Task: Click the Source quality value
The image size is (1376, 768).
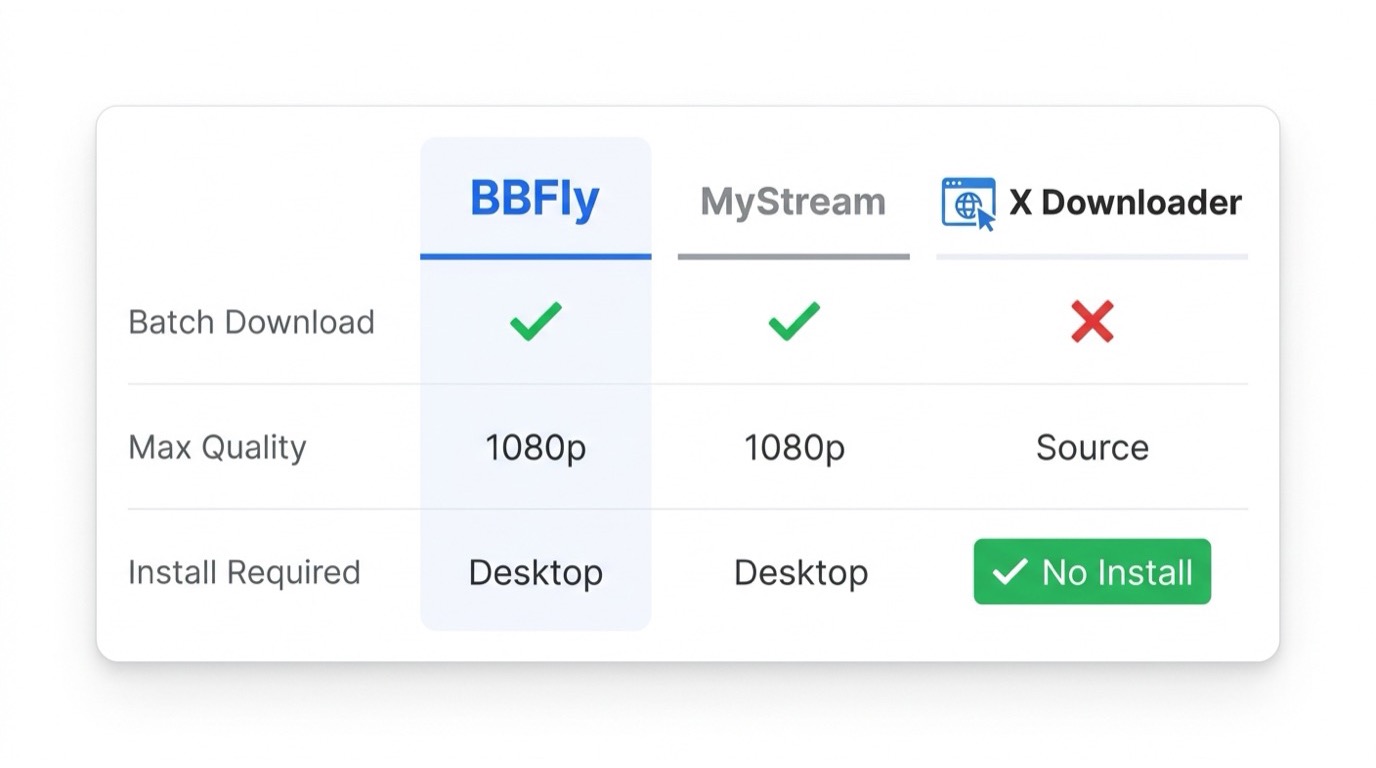Action: point(1092,447)
